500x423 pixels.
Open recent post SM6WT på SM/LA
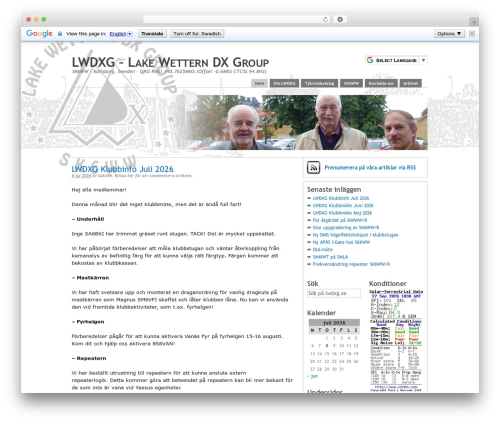[x=330, y=257]
